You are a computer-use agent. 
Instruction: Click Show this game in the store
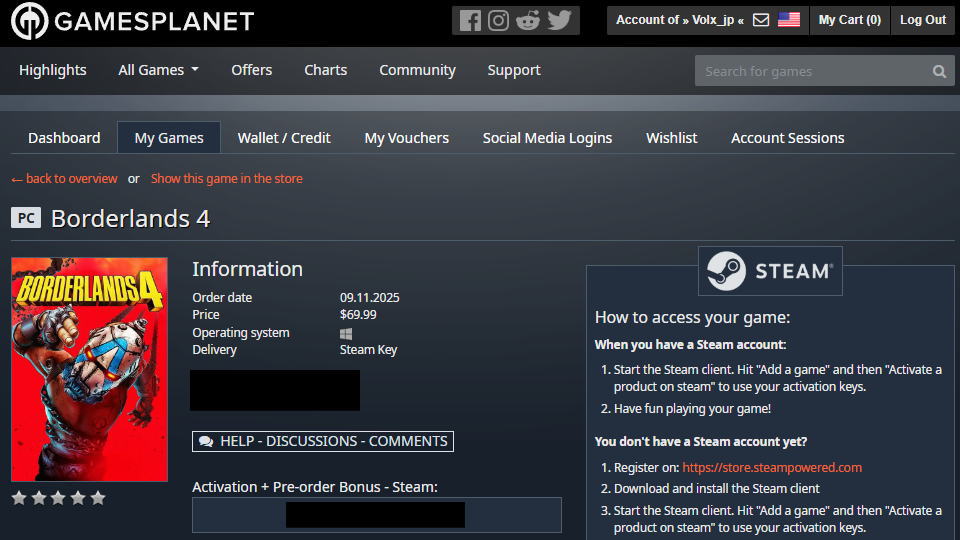click(227, 179)
